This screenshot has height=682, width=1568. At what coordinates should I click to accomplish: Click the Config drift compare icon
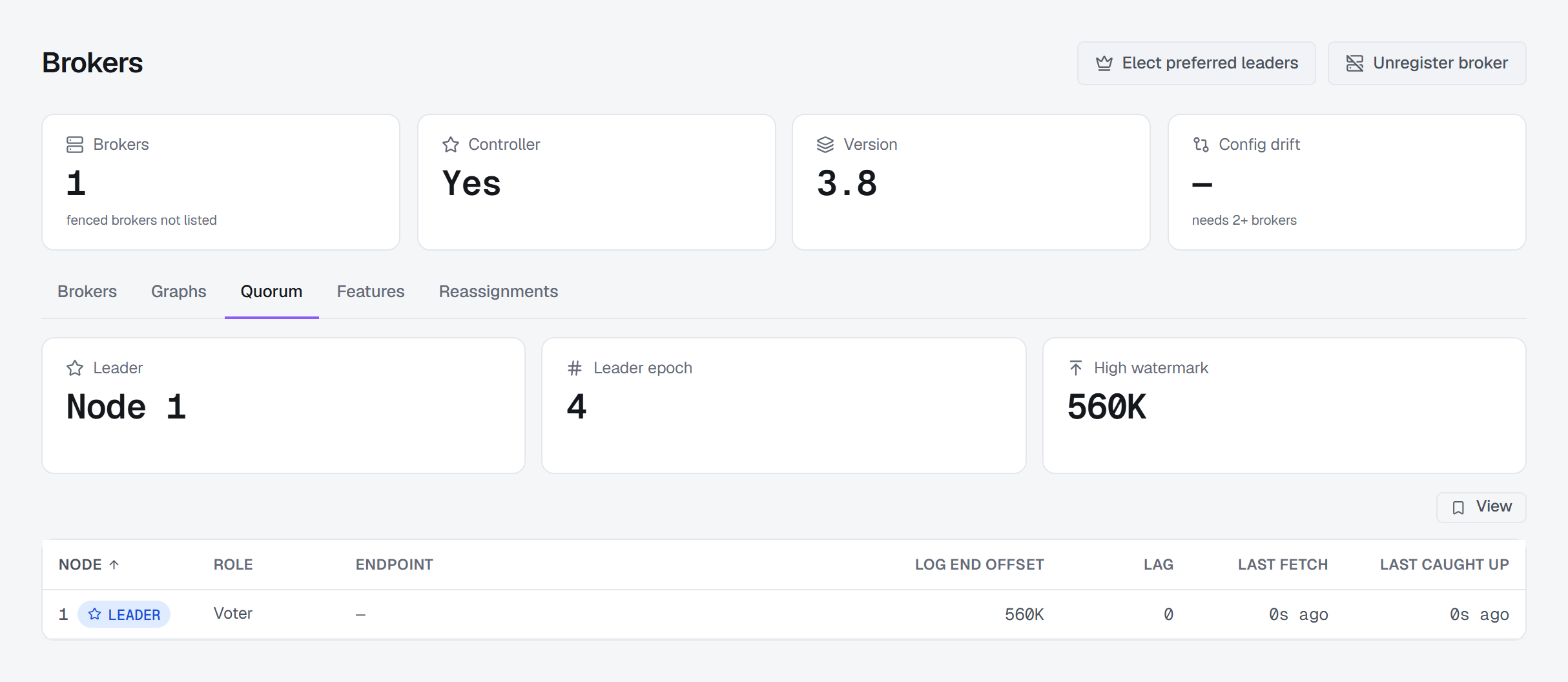click(1201, 145)
